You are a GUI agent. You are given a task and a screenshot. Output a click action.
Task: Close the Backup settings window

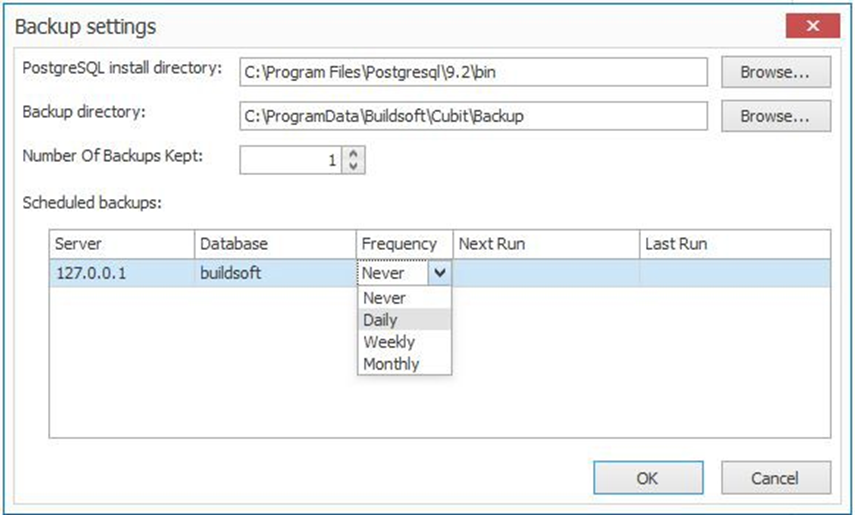coord(812,26)
